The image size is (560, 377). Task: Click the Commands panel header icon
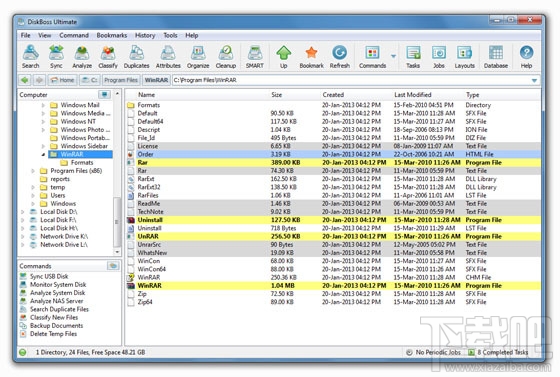click(113, 266)
